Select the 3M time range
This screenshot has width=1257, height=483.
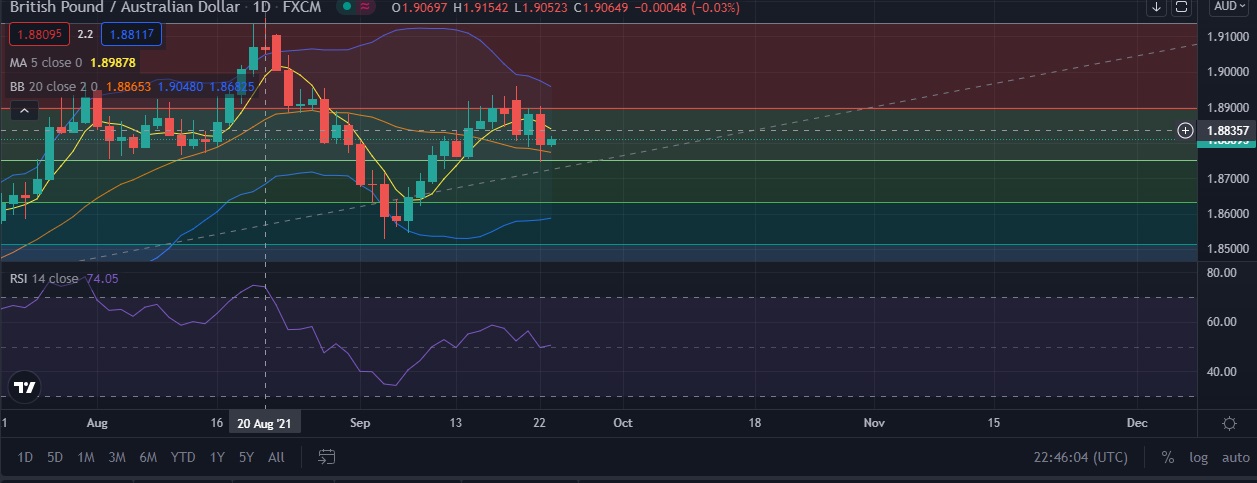[117, 457]
